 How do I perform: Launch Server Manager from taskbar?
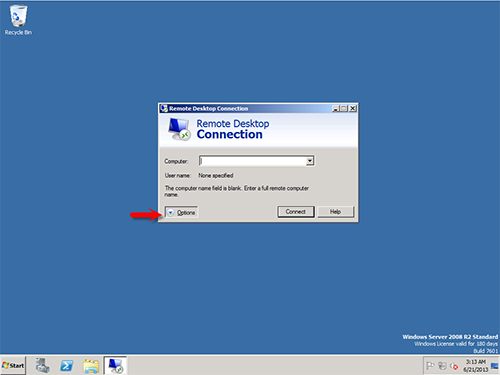(x=43, y=366)
